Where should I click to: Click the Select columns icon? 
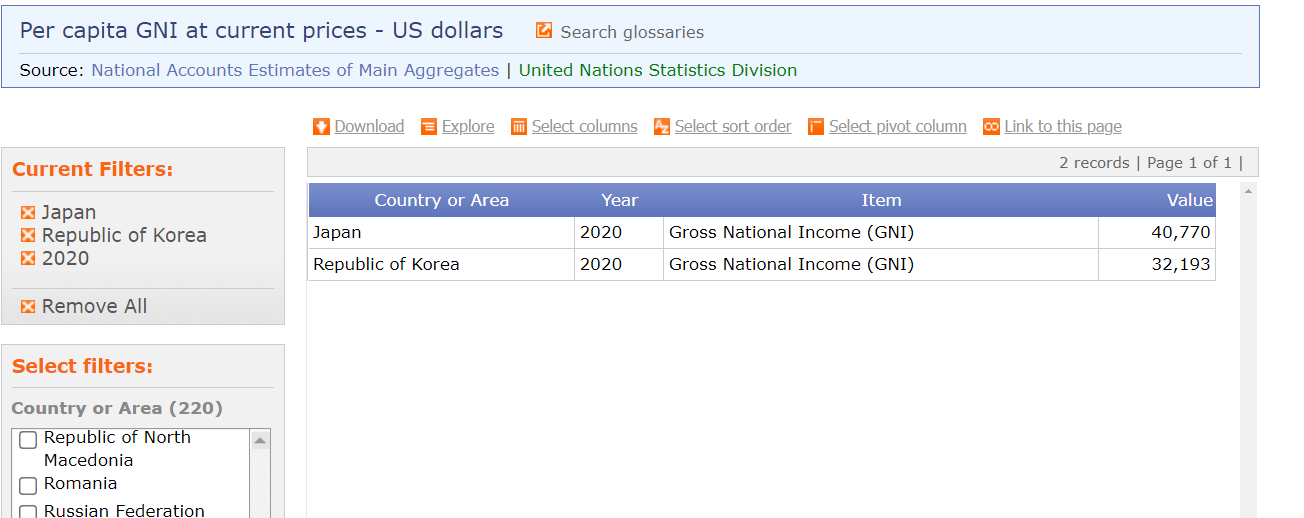pyautogui.click(x=519, y=127)
